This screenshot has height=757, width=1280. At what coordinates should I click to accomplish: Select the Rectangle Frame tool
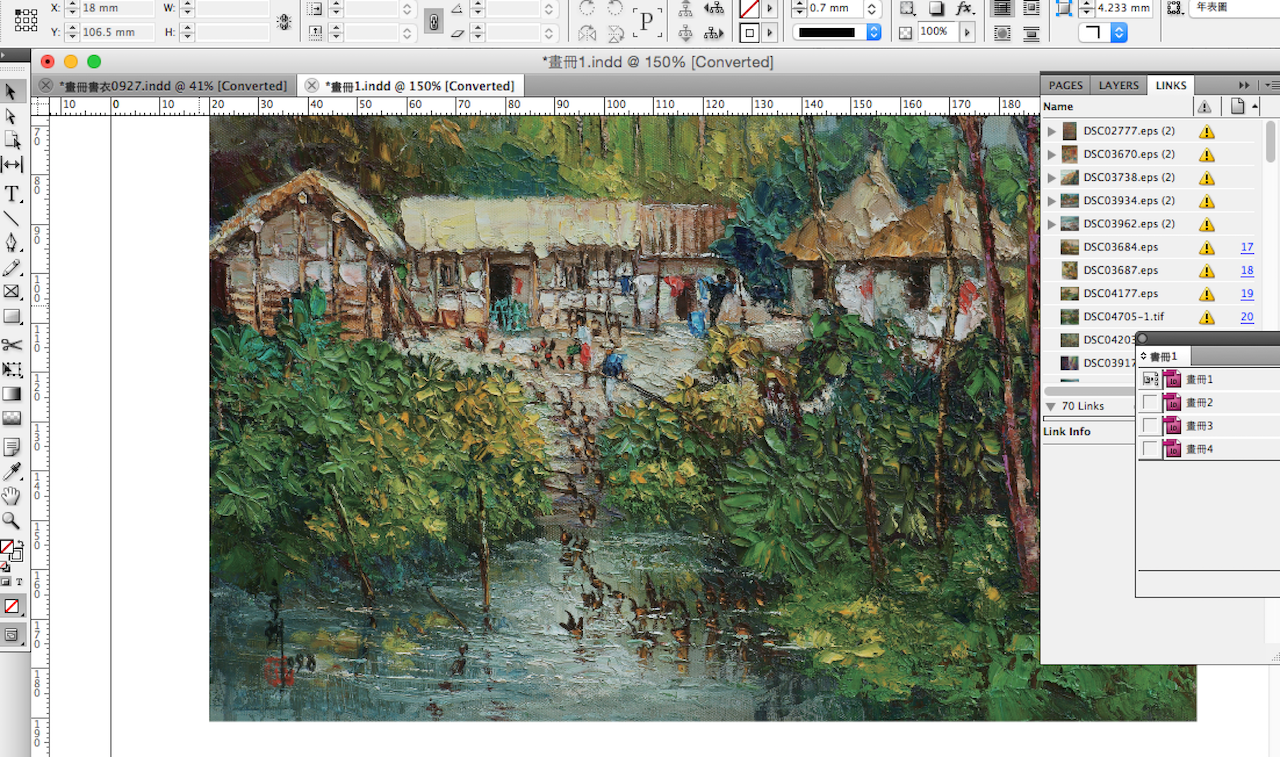pyautogui.click(x=12, y=292)
